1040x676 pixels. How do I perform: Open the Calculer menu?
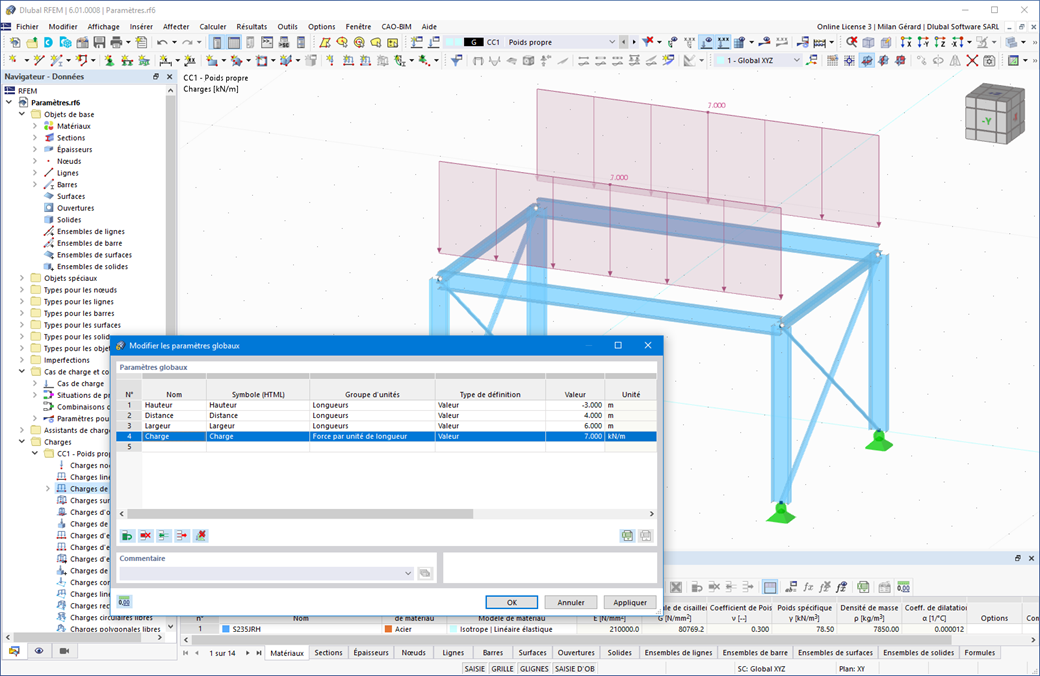(x=213, y=27)
